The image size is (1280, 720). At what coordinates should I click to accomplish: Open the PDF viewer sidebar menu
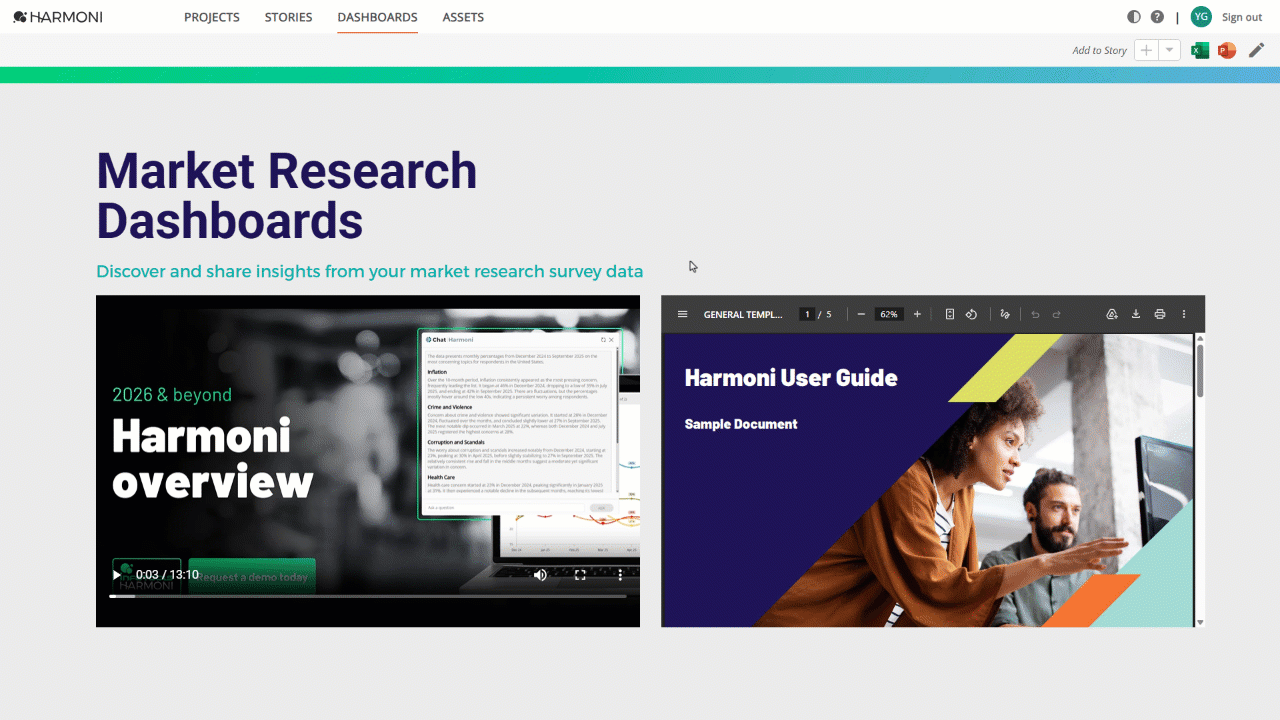coord(683,314)
